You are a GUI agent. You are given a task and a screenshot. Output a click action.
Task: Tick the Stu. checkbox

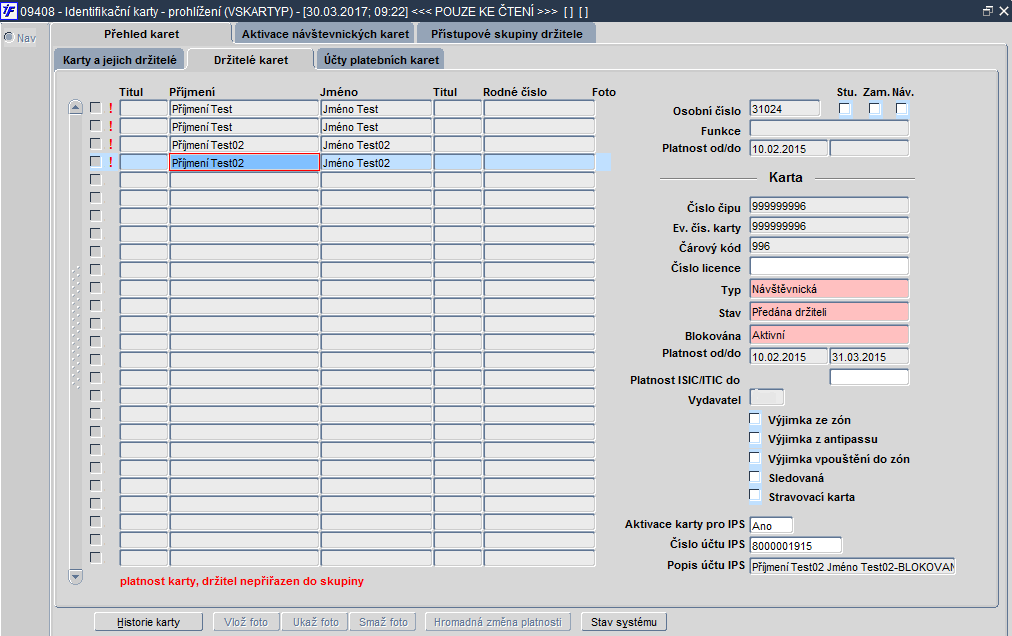[x=844, y=108]
